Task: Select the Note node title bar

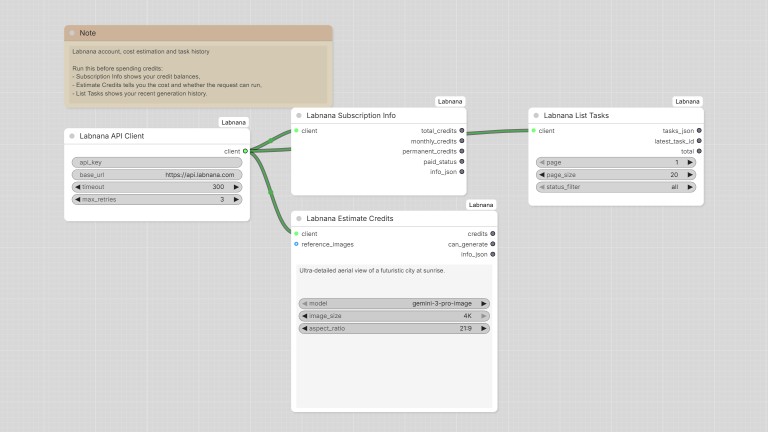Action: point(198,33)
